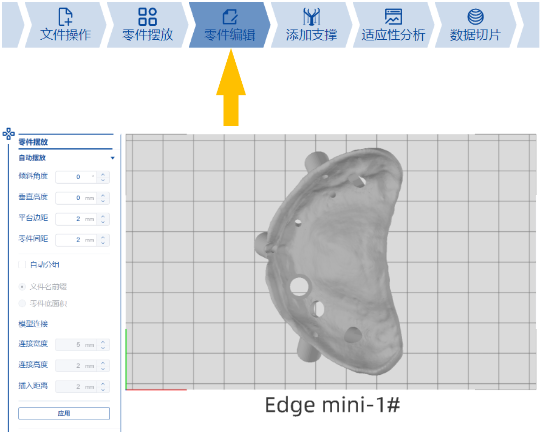
Task: Select the 零件底面积 radio option
Action: [22, 304]
